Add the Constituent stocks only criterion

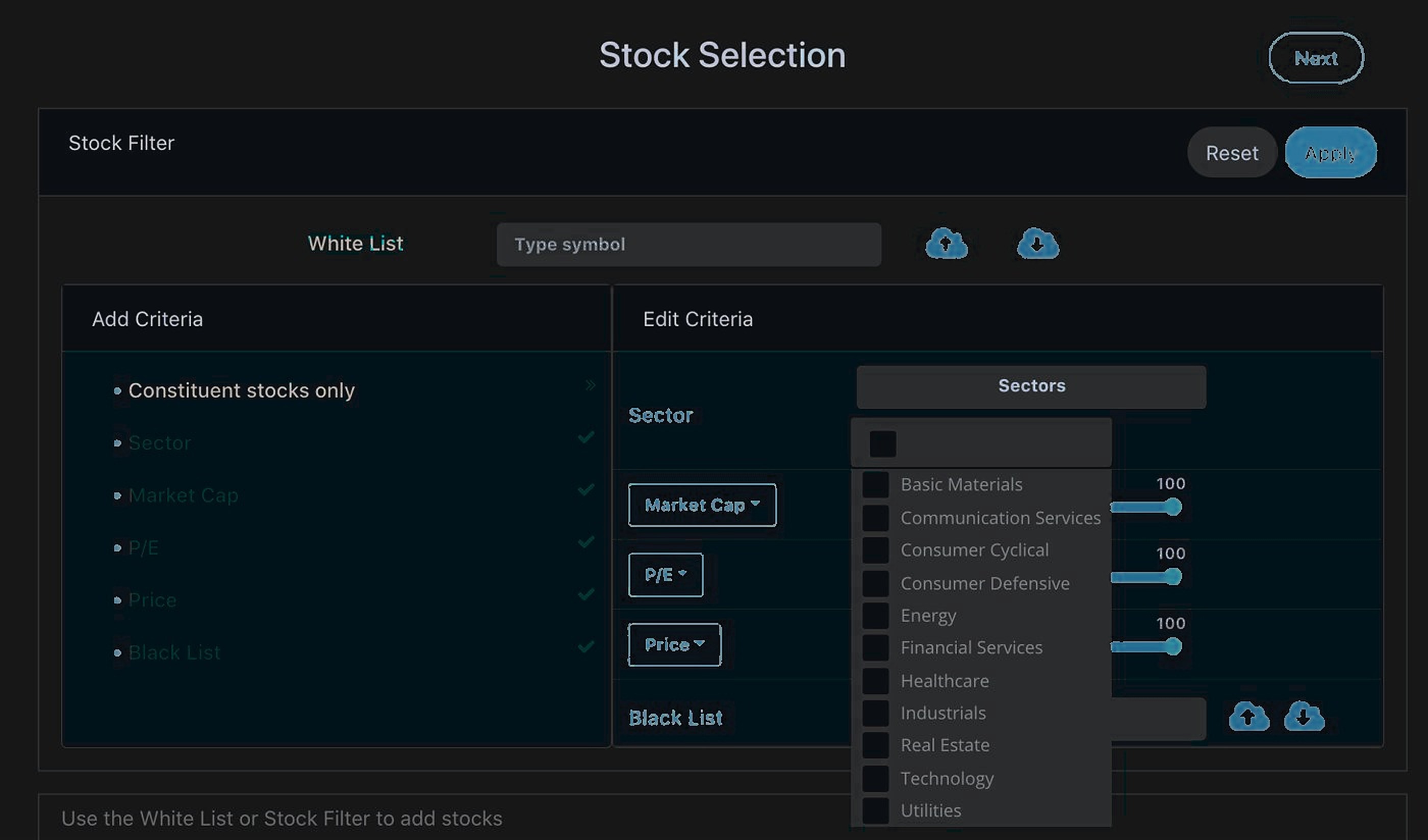click(x=241, y=390)
